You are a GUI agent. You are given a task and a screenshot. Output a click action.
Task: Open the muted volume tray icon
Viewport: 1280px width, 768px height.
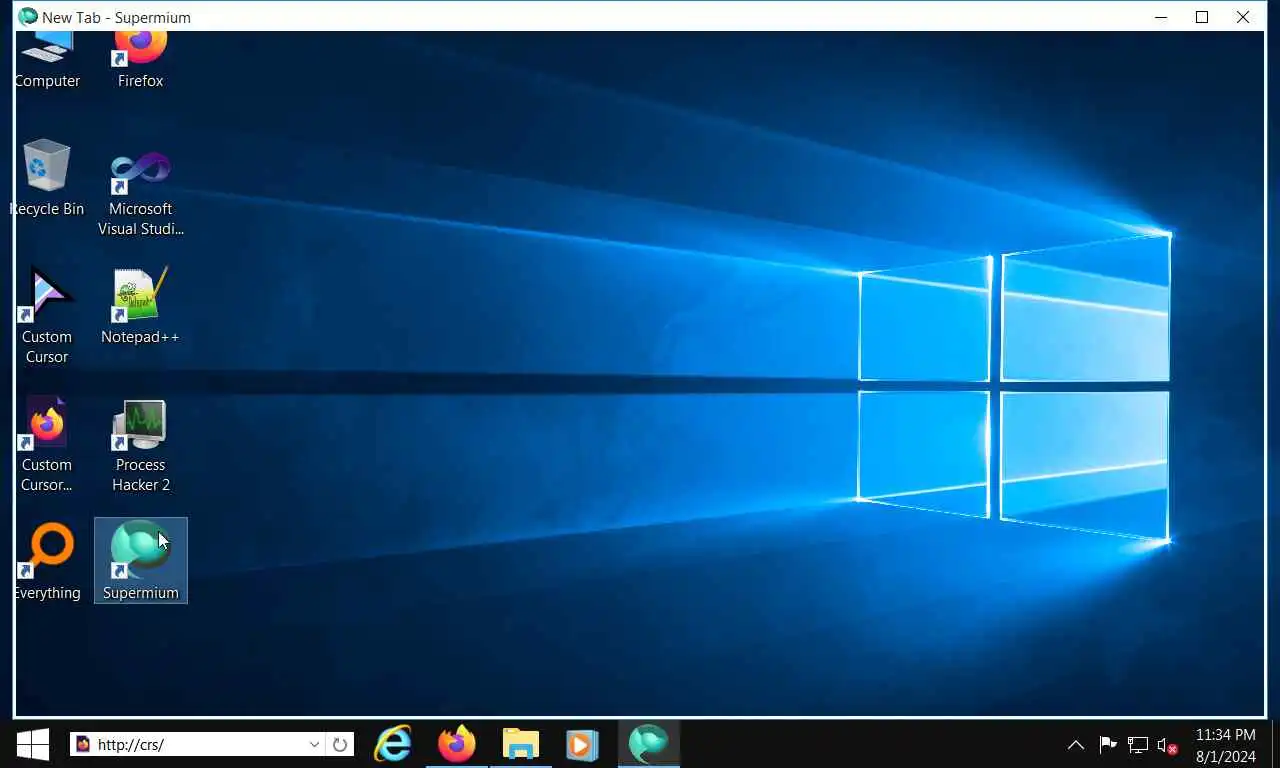[1167, 745]
